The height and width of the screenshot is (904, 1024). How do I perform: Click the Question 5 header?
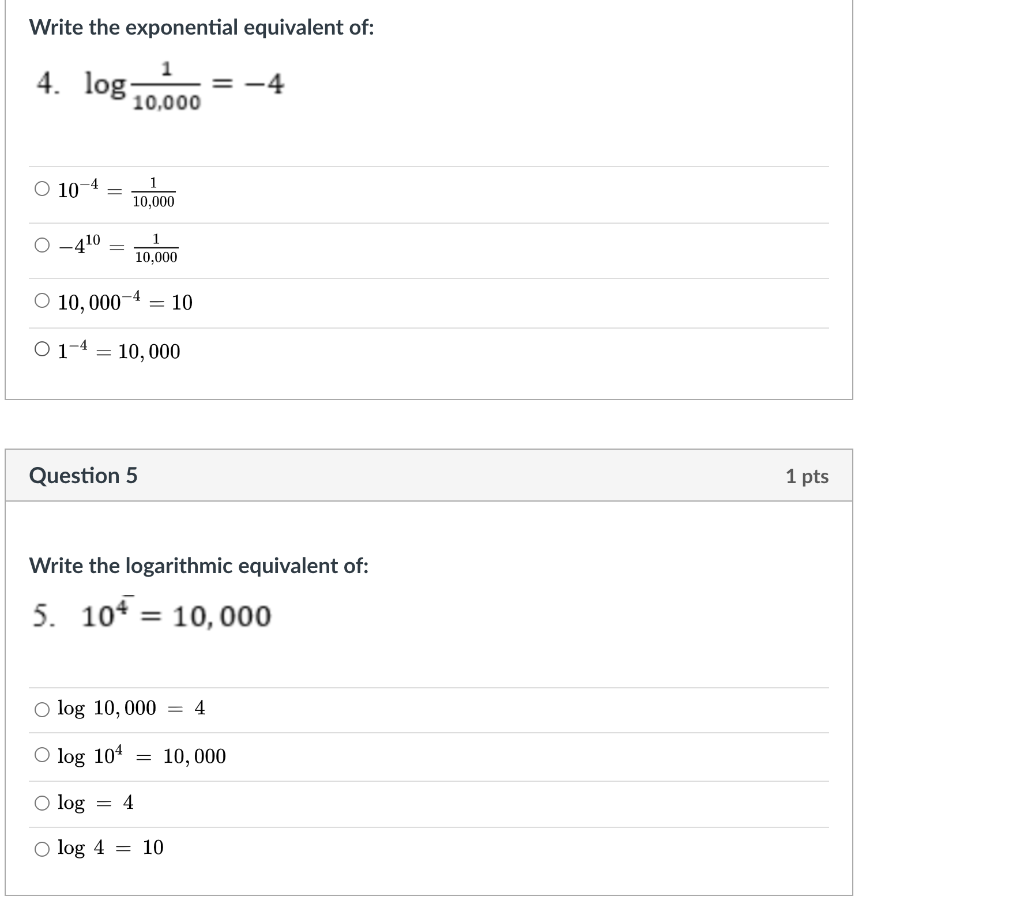point(84,475)
